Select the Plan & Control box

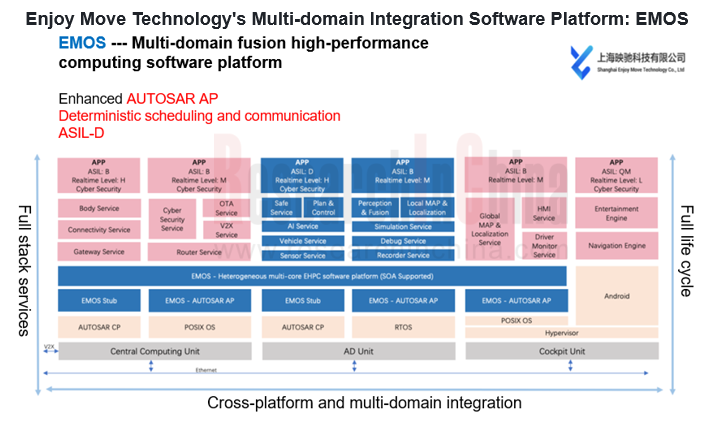[x=323, y=208]
